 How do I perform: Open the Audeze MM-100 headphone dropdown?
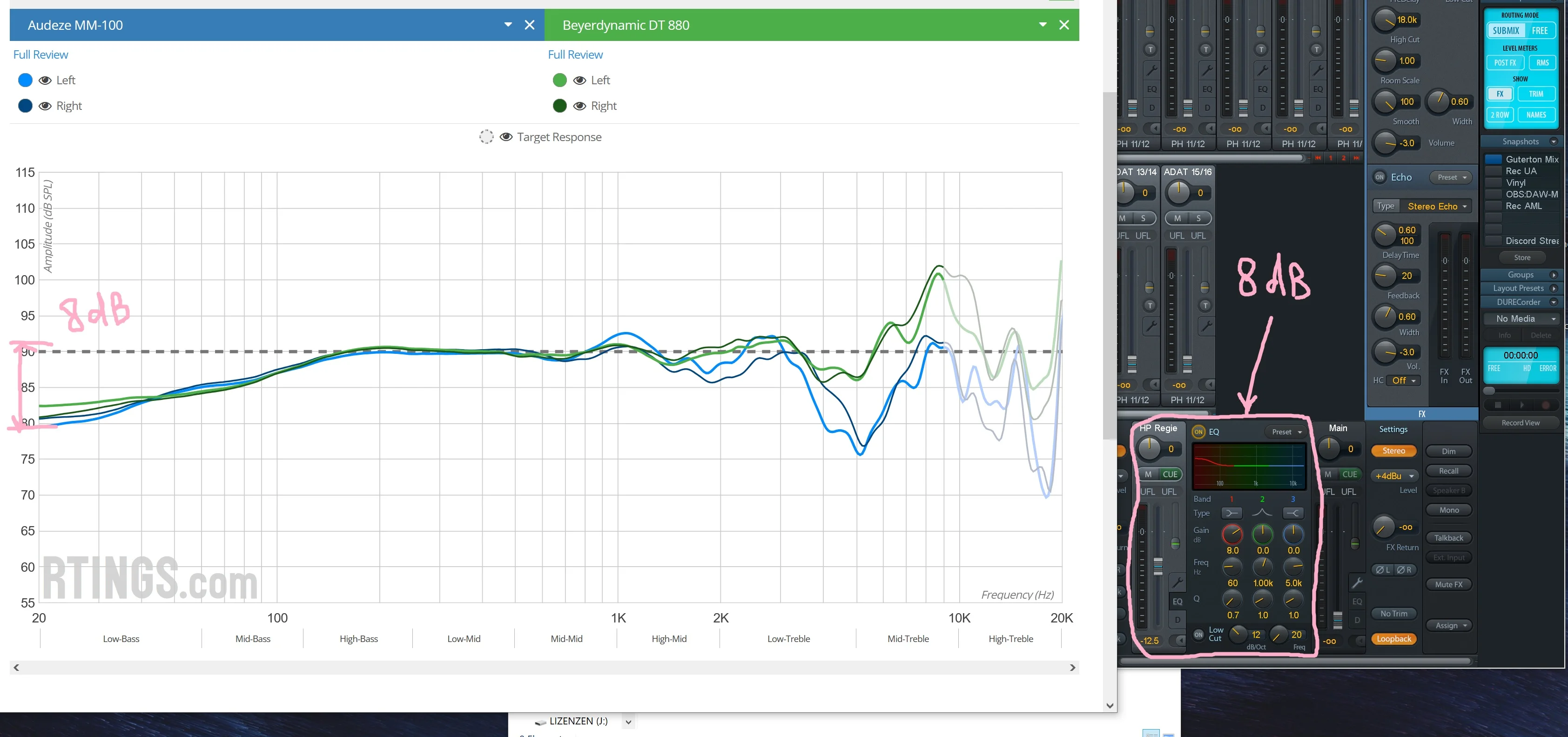(x=508, y=25)
